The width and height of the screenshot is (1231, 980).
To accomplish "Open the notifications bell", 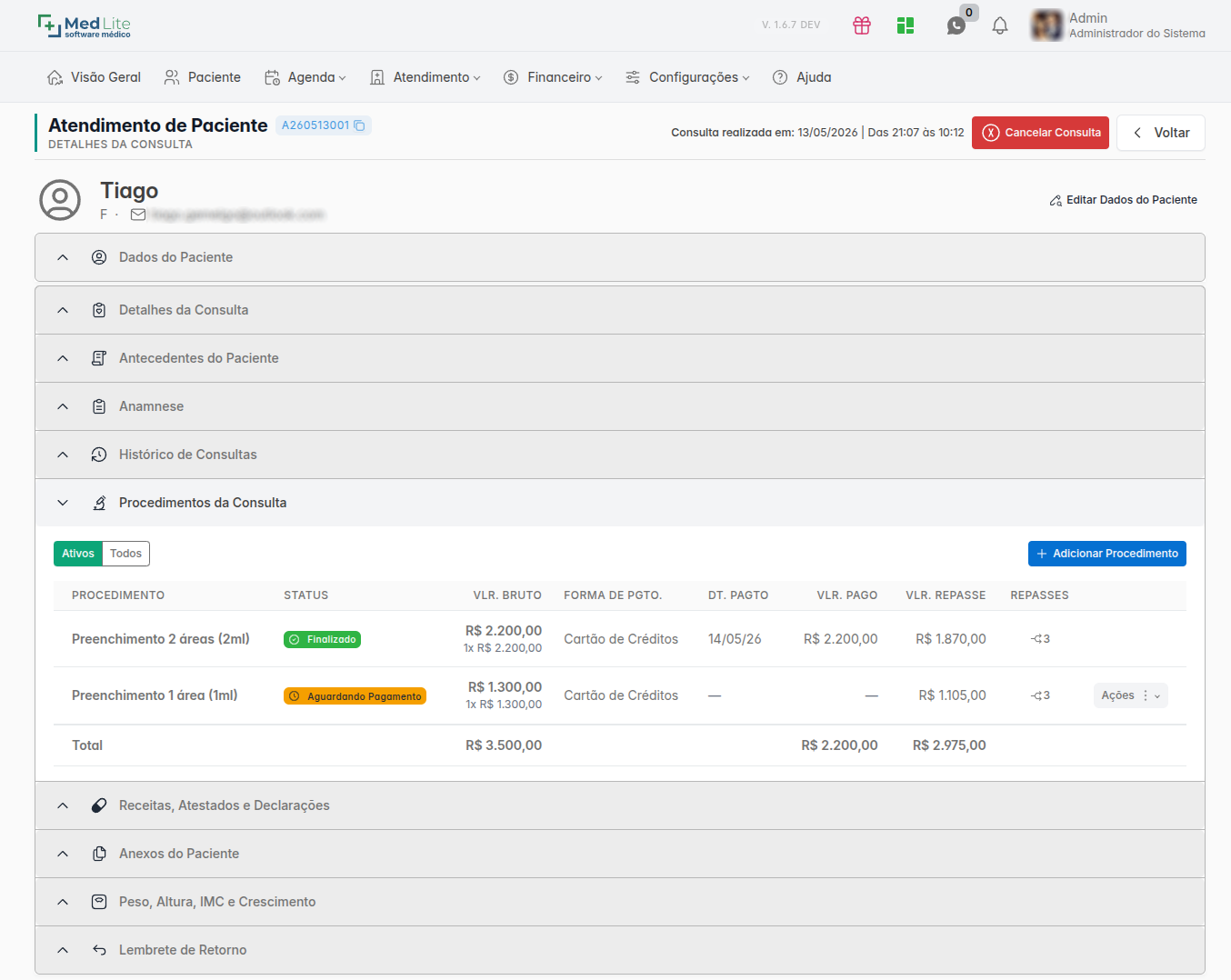I will [x=1000, y=25].
